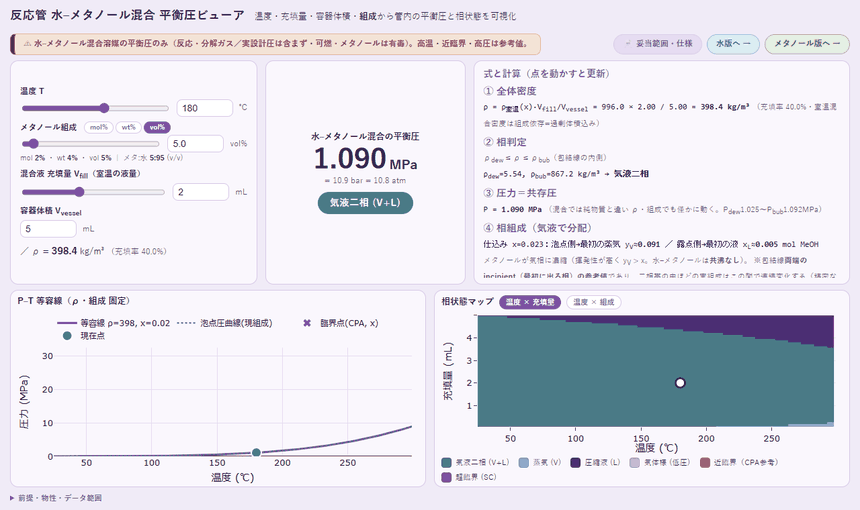Click the methanol composition slider handle
The height and width of the screenshot is (510, 860).
pos(33,144)
